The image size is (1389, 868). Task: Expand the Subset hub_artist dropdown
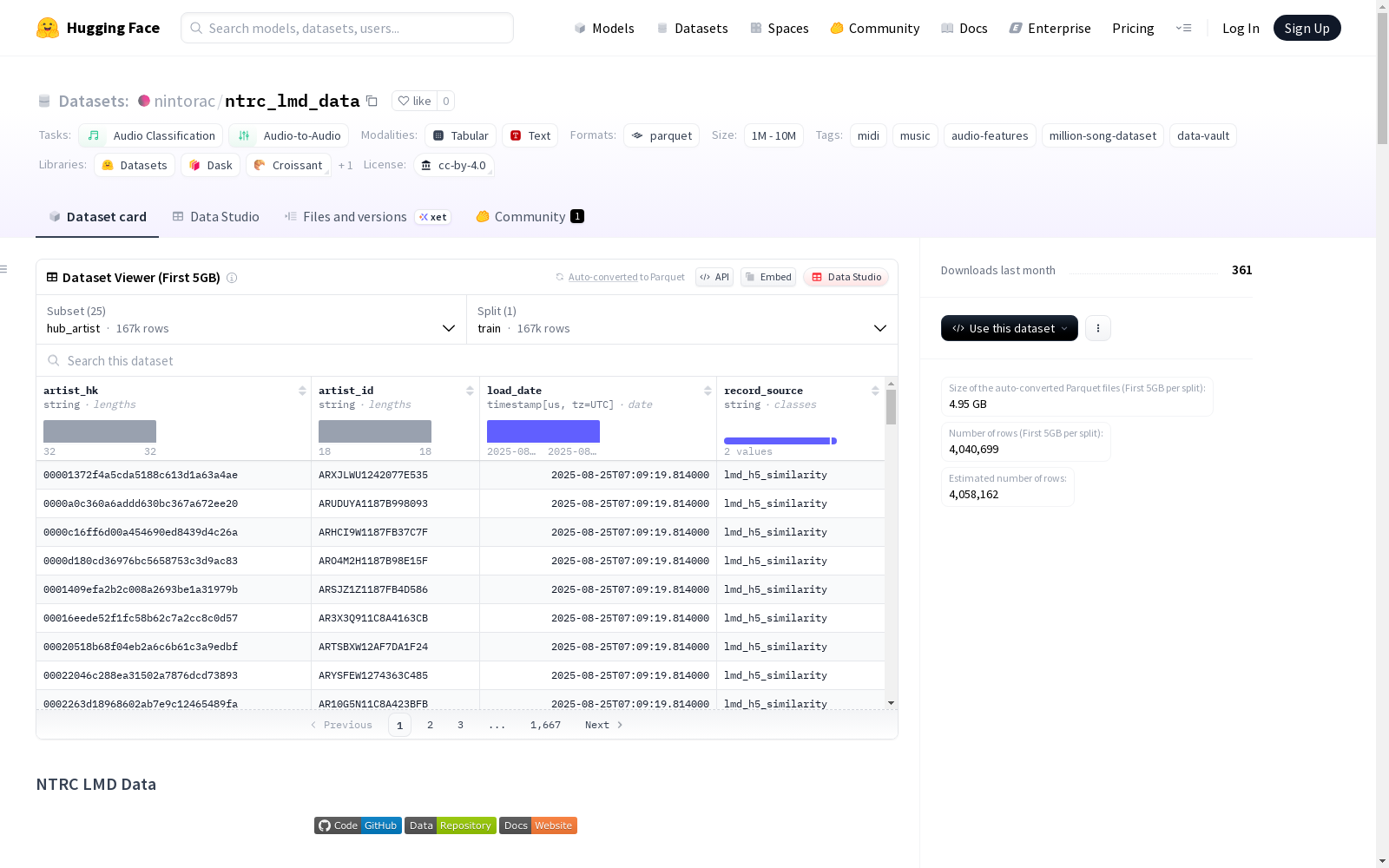pyautogui.click(x=252, y=319)
